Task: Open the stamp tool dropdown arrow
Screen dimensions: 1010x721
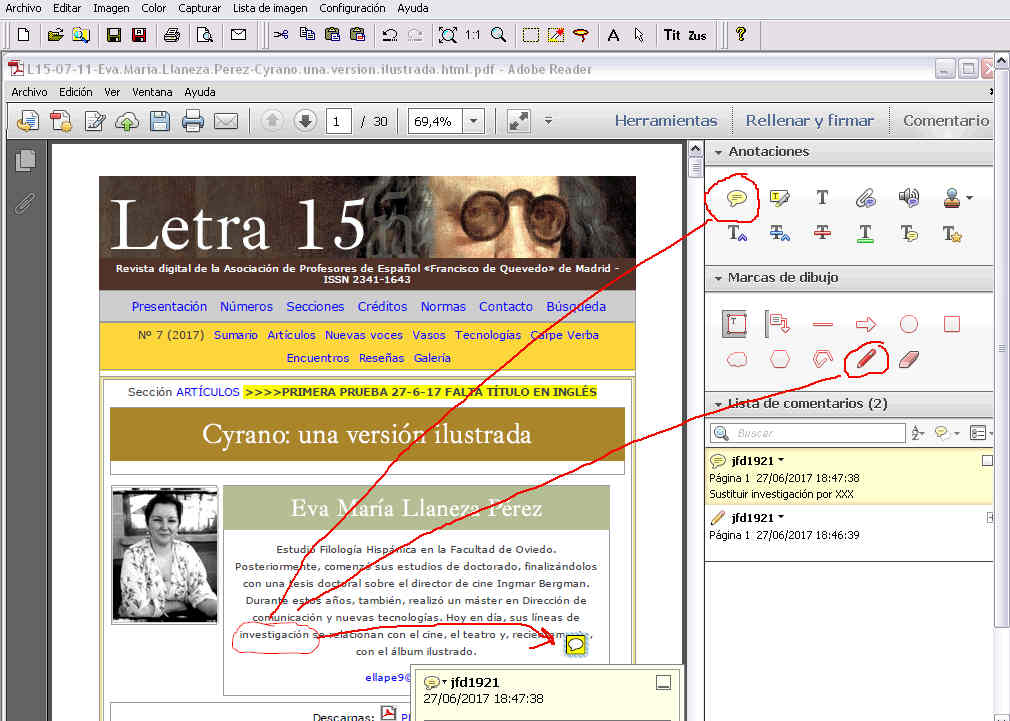Action: (x=969, y=198)
